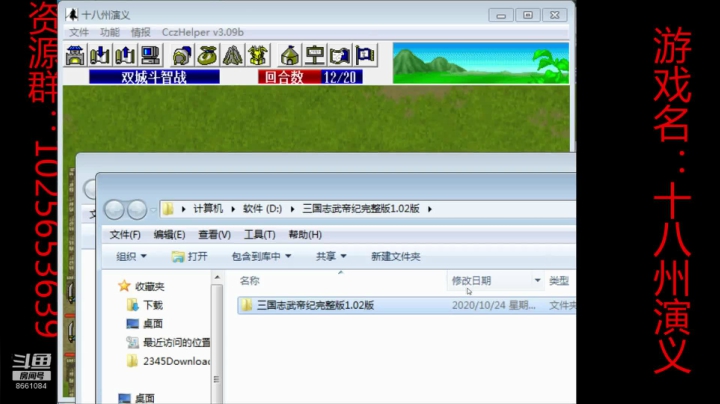
Task: Open Explorer's 文件(F) menu
Action: click(125, 235)
